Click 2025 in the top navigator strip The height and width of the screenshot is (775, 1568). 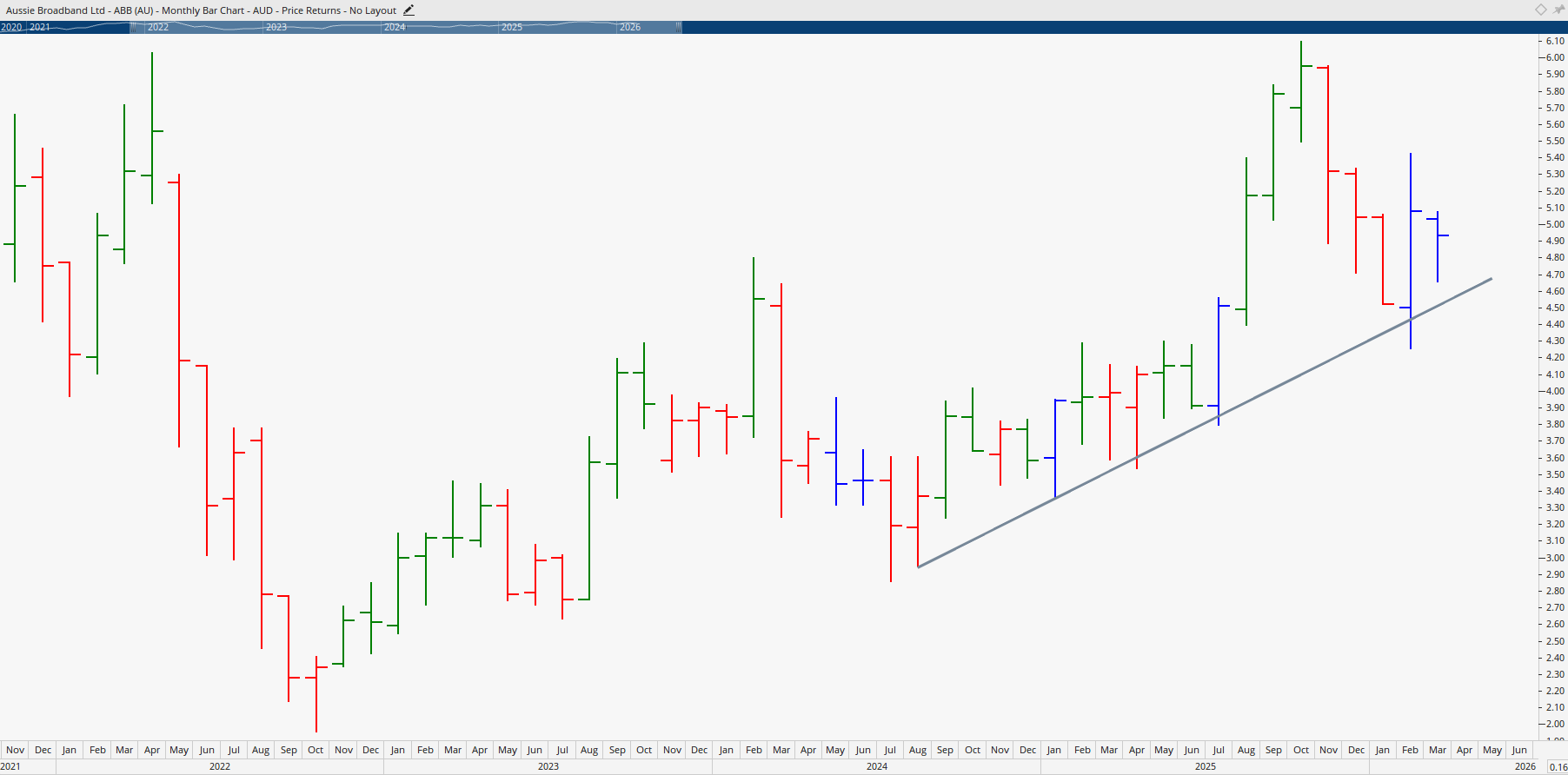pos(512,27)
